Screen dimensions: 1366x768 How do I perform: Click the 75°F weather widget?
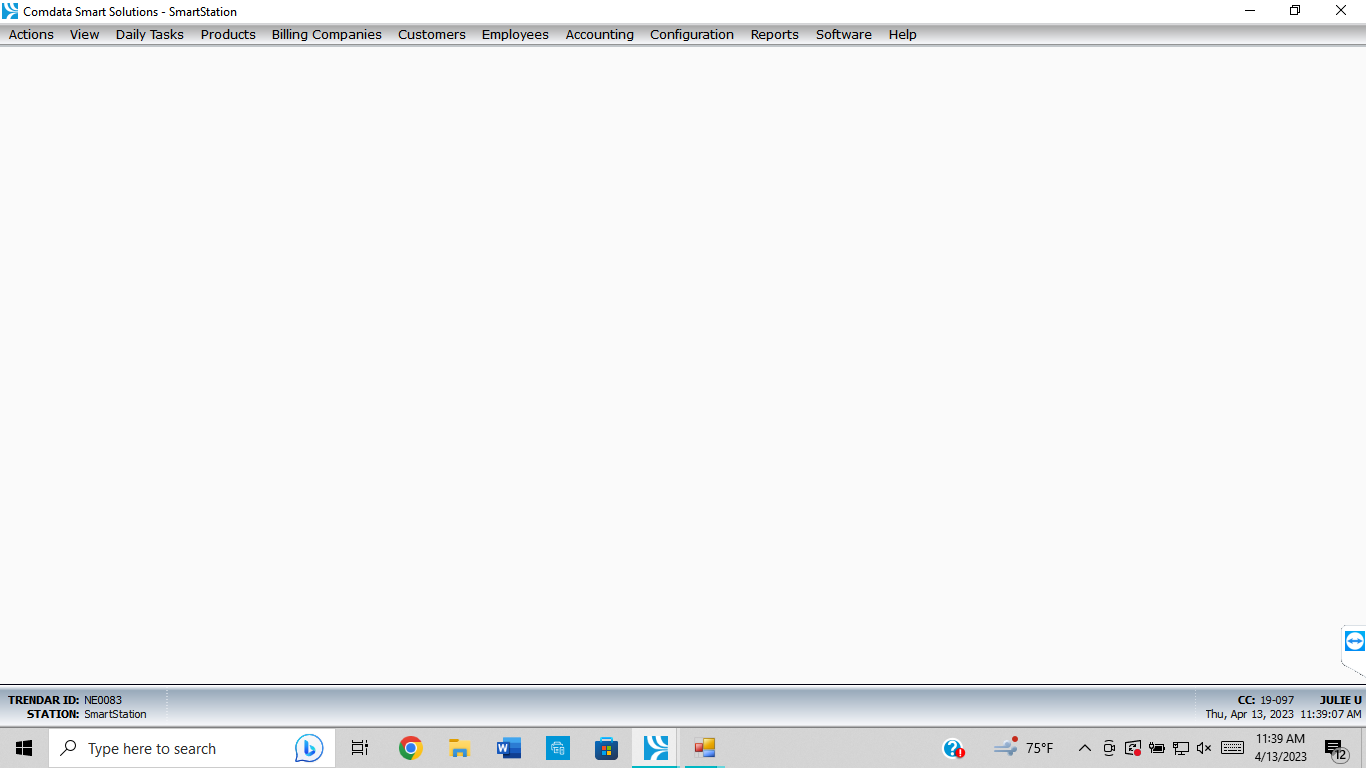1024,748
